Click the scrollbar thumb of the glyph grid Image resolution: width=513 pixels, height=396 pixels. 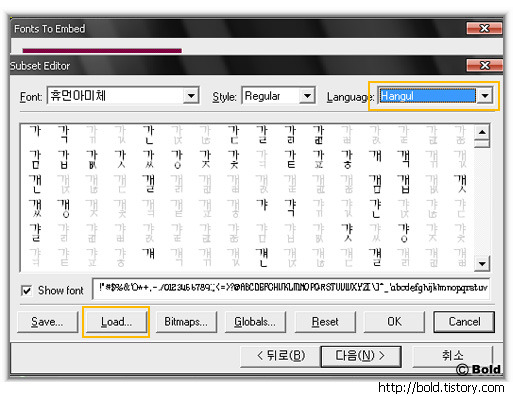[482, 144]
